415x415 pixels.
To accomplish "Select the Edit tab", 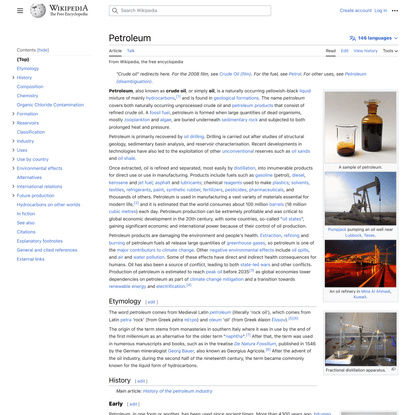I will tap(344, 51).
